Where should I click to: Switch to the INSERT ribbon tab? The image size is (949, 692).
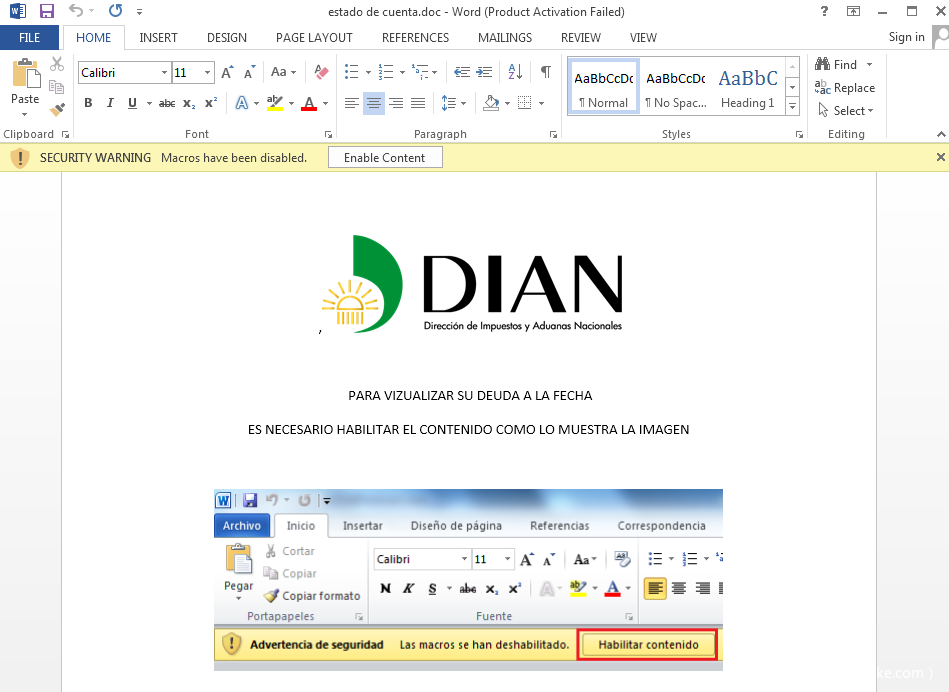point(158,37)
